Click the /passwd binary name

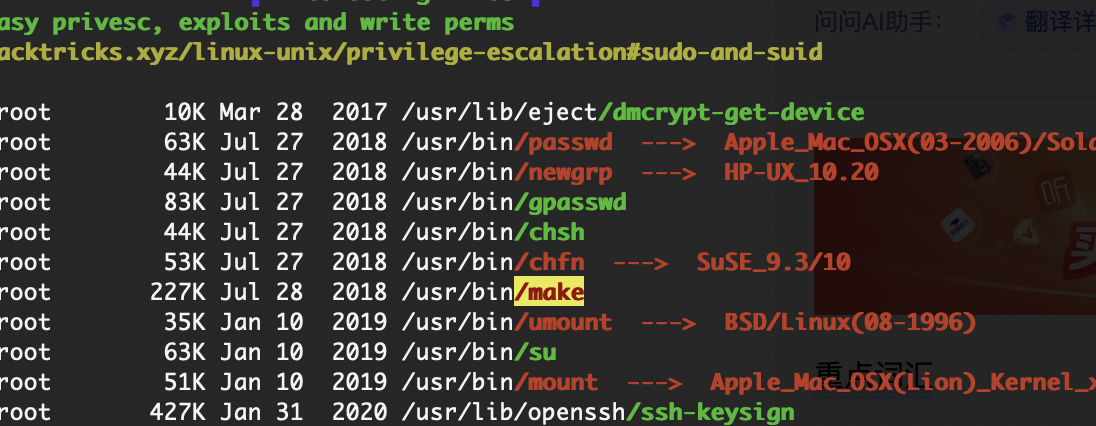click(563, 143)
